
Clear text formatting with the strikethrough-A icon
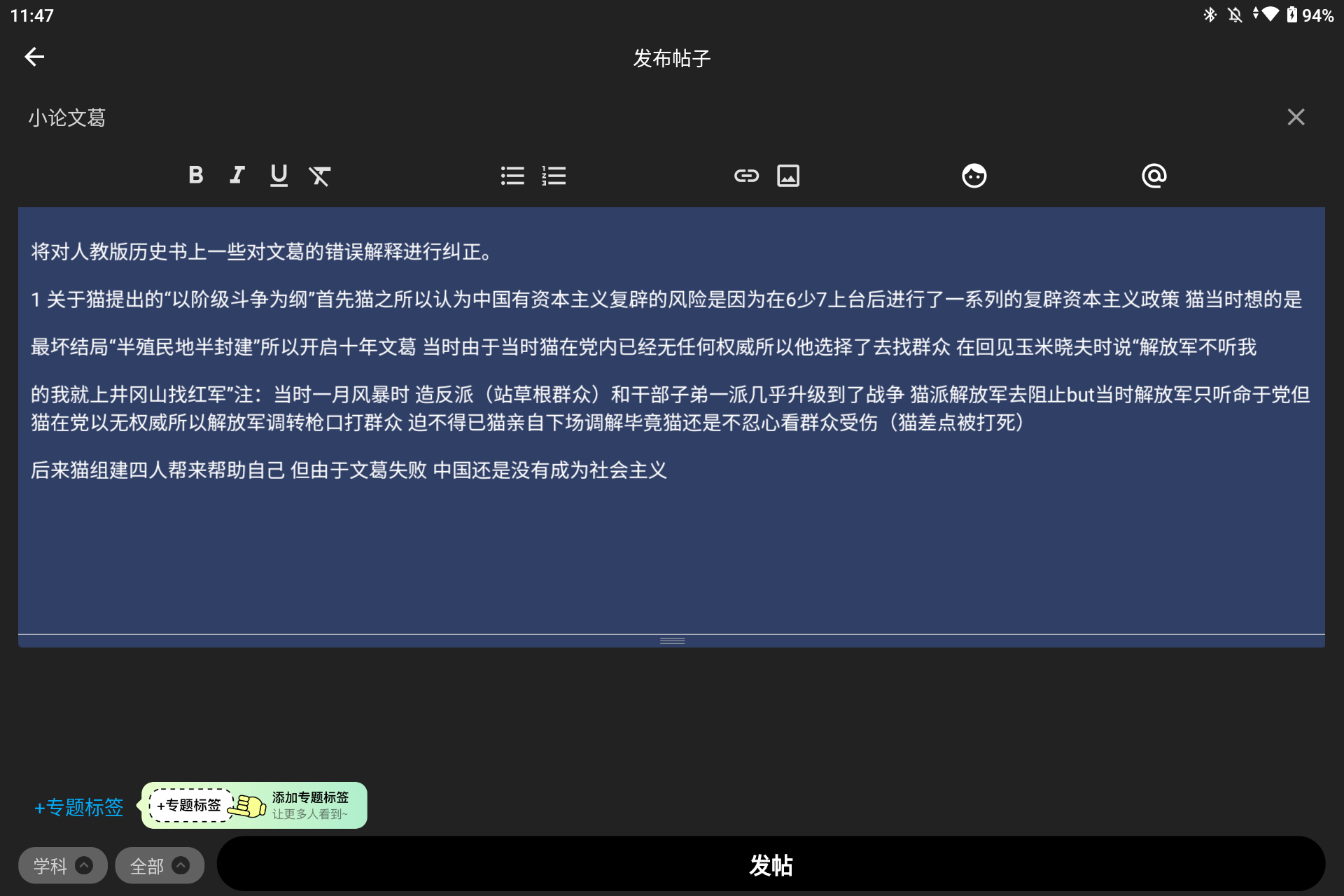click(321, 176)
